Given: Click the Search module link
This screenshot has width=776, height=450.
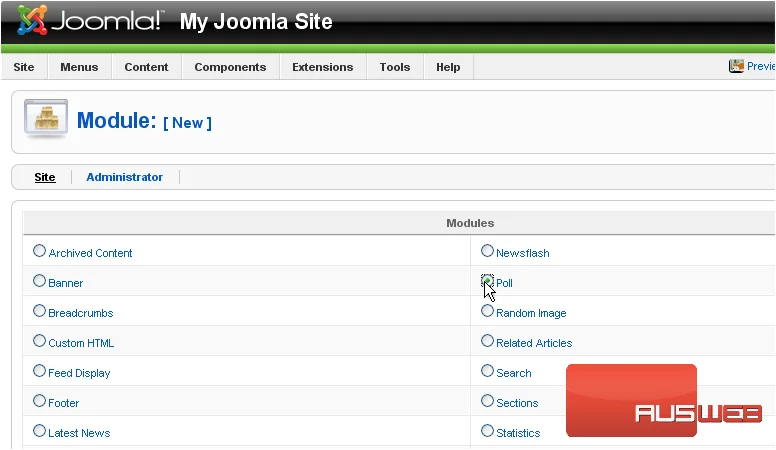Looking at the screenshot, I should pyautogui.click(x=514, y=373).
